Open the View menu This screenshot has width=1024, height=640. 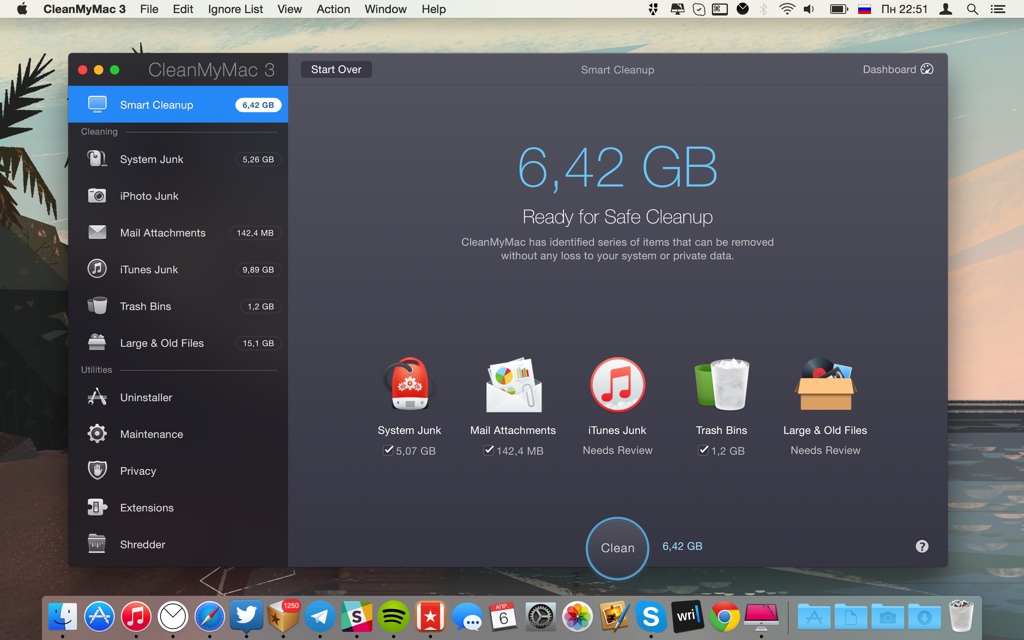click(289, 9)
